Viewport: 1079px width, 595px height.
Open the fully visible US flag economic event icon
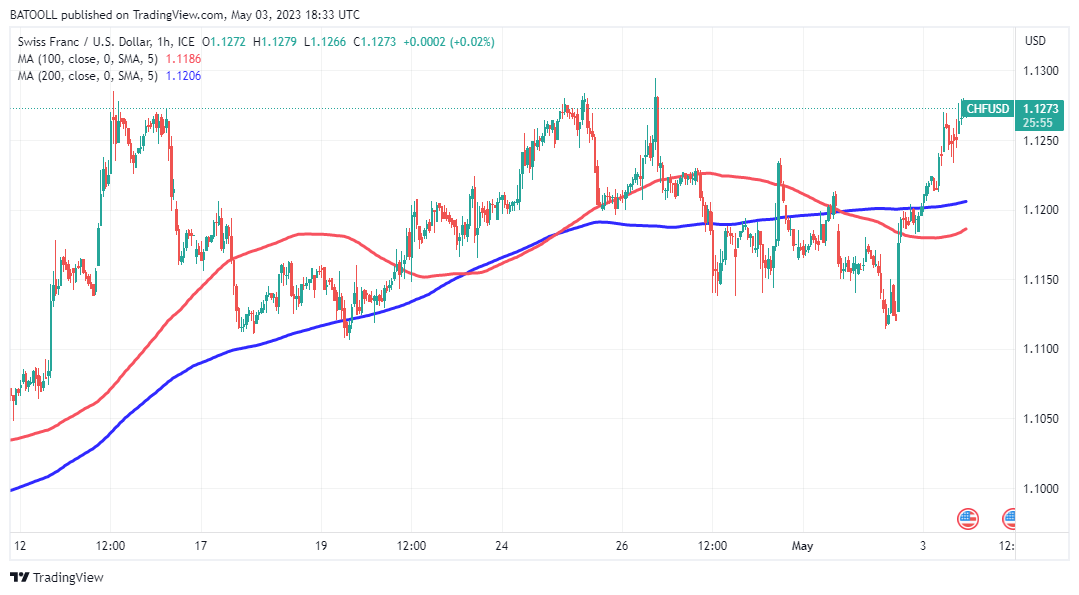967,518
